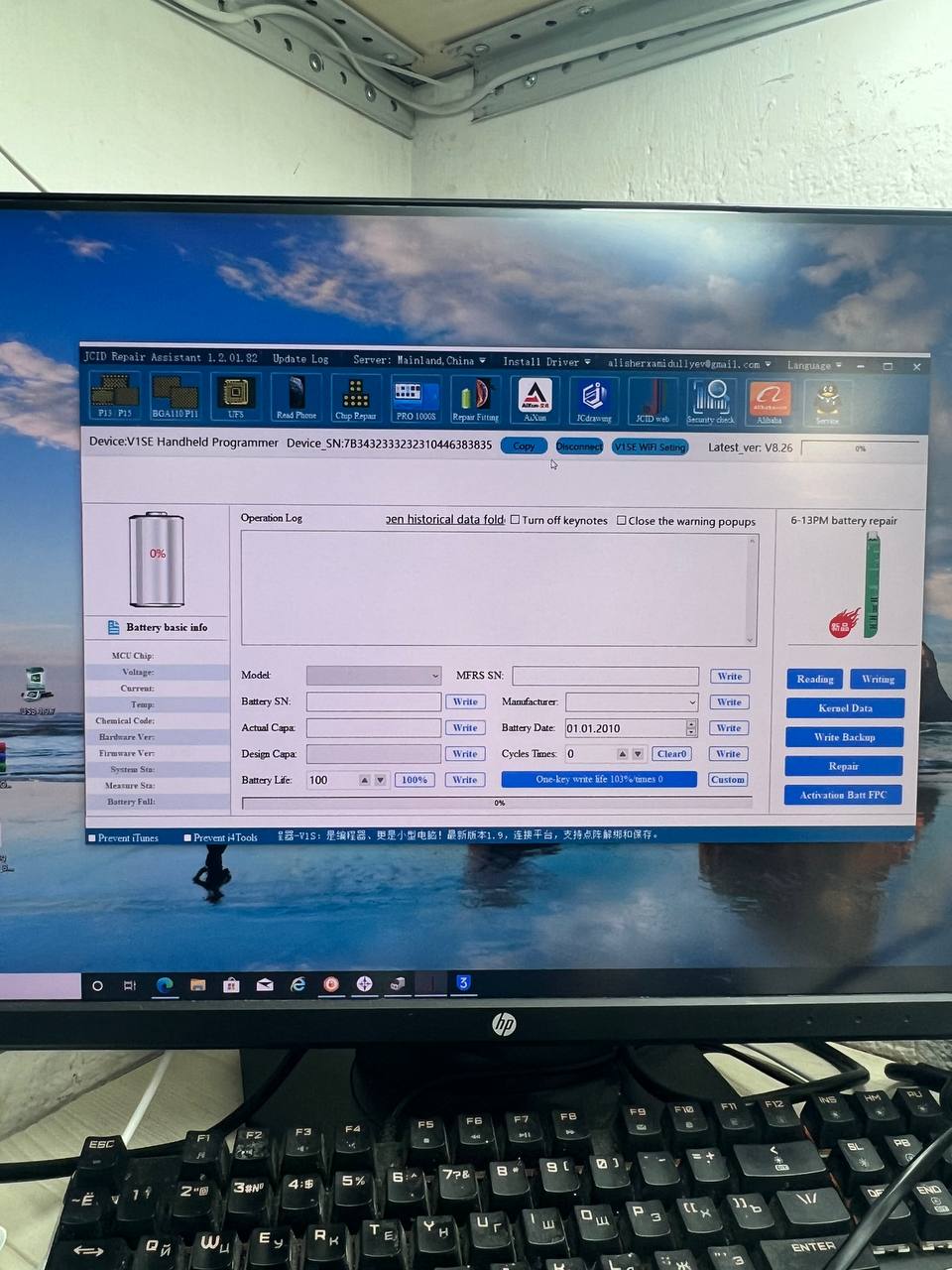Open the P13 P15 chip tool
Image resolution: width=952 pixels, height=1270 pixels.
[115, 396]
